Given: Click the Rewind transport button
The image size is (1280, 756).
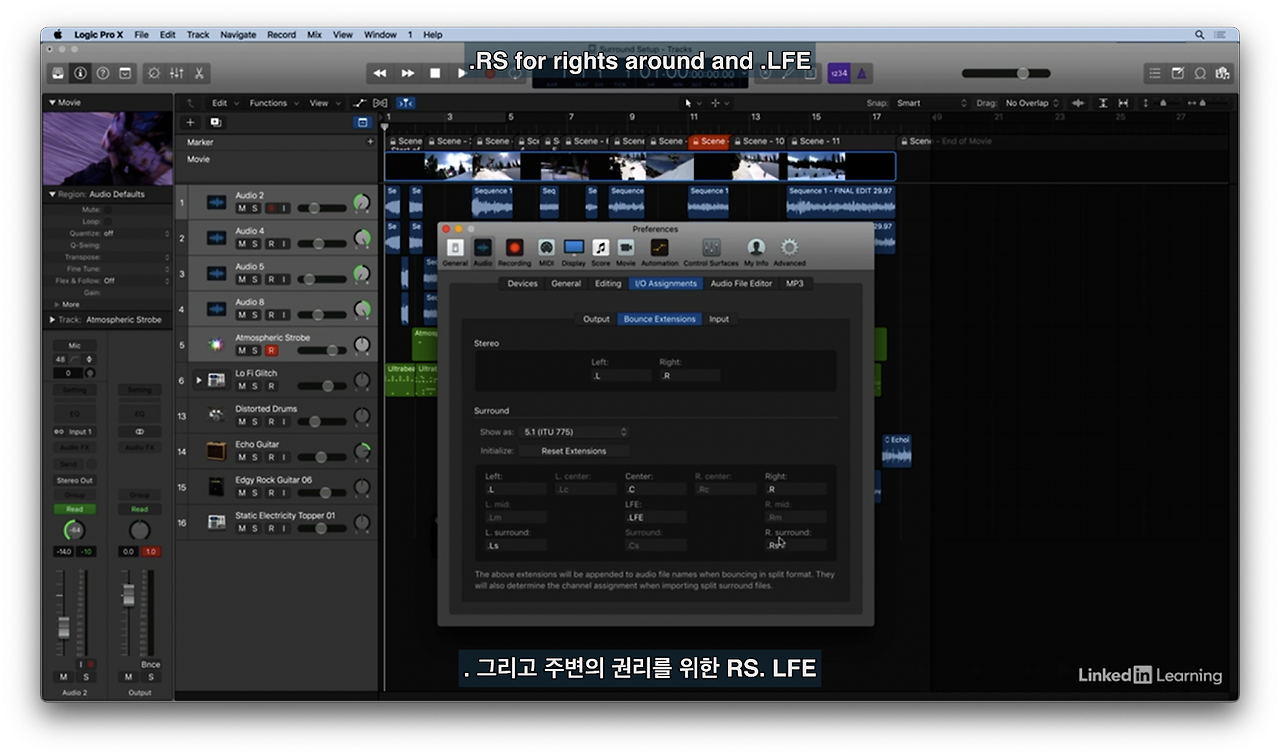Looking at the screenshot, I should pyautogui.click(x=380, y=73).
